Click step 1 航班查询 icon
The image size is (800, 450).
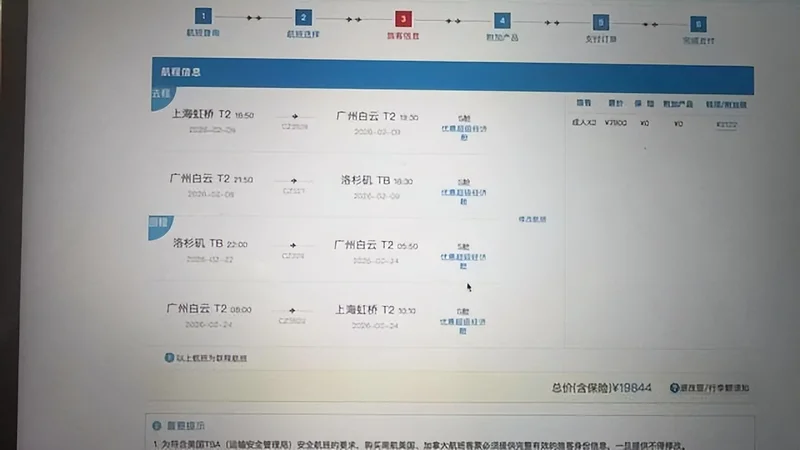(x=203, y=17)
